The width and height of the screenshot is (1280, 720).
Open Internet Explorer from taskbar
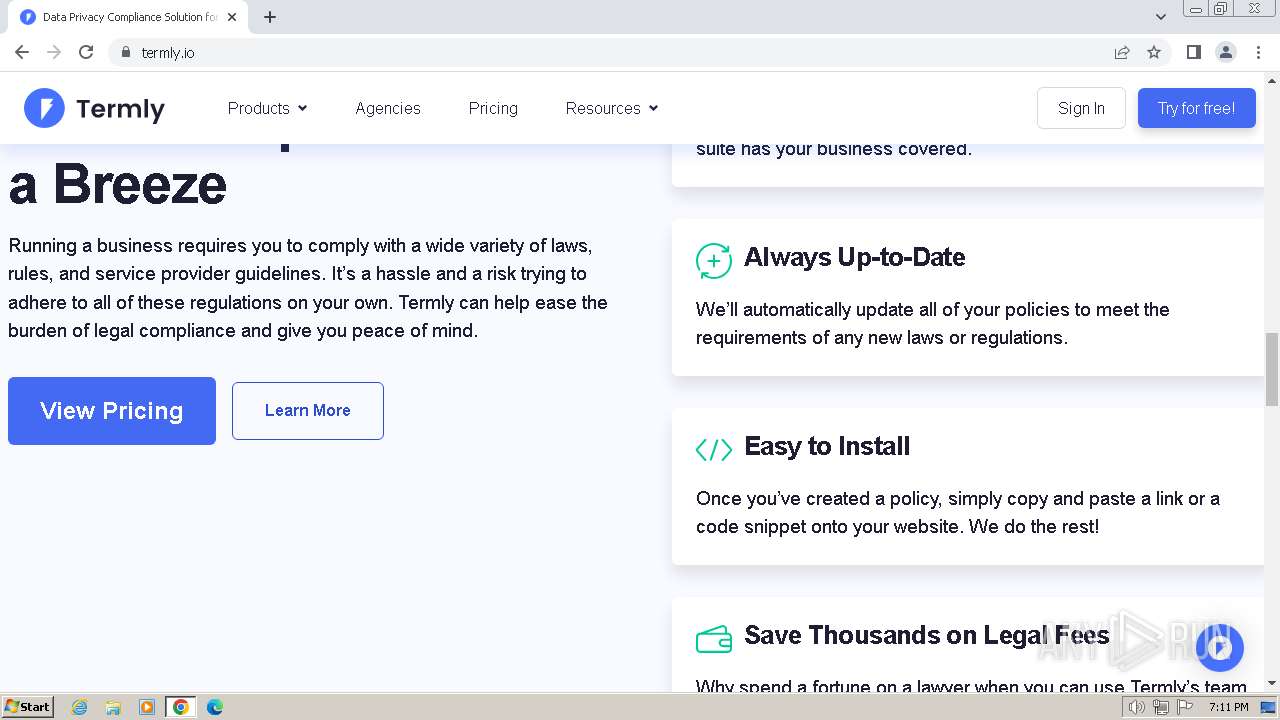[80, 707]
